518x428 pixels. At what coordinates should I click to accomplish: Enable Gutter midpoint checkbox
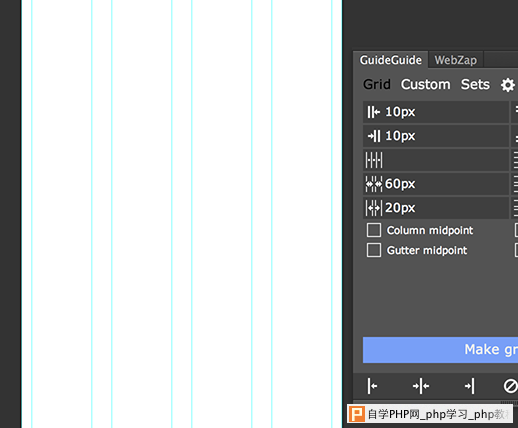374,250
